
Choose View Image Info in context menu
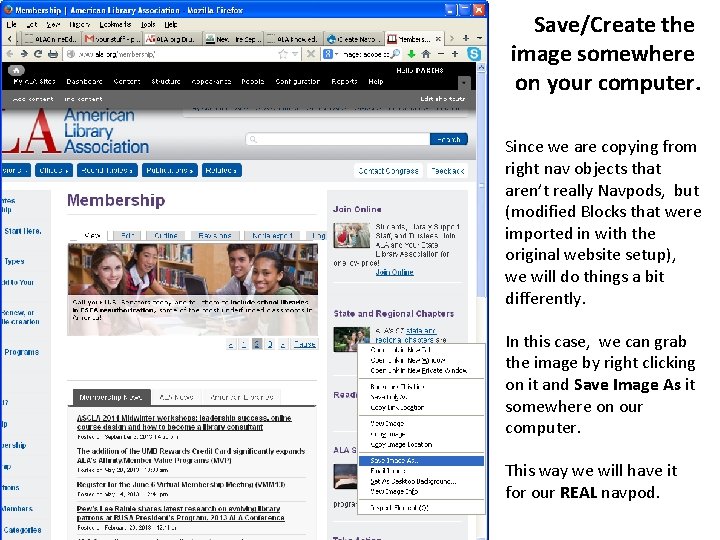click(x=421, y=492)
